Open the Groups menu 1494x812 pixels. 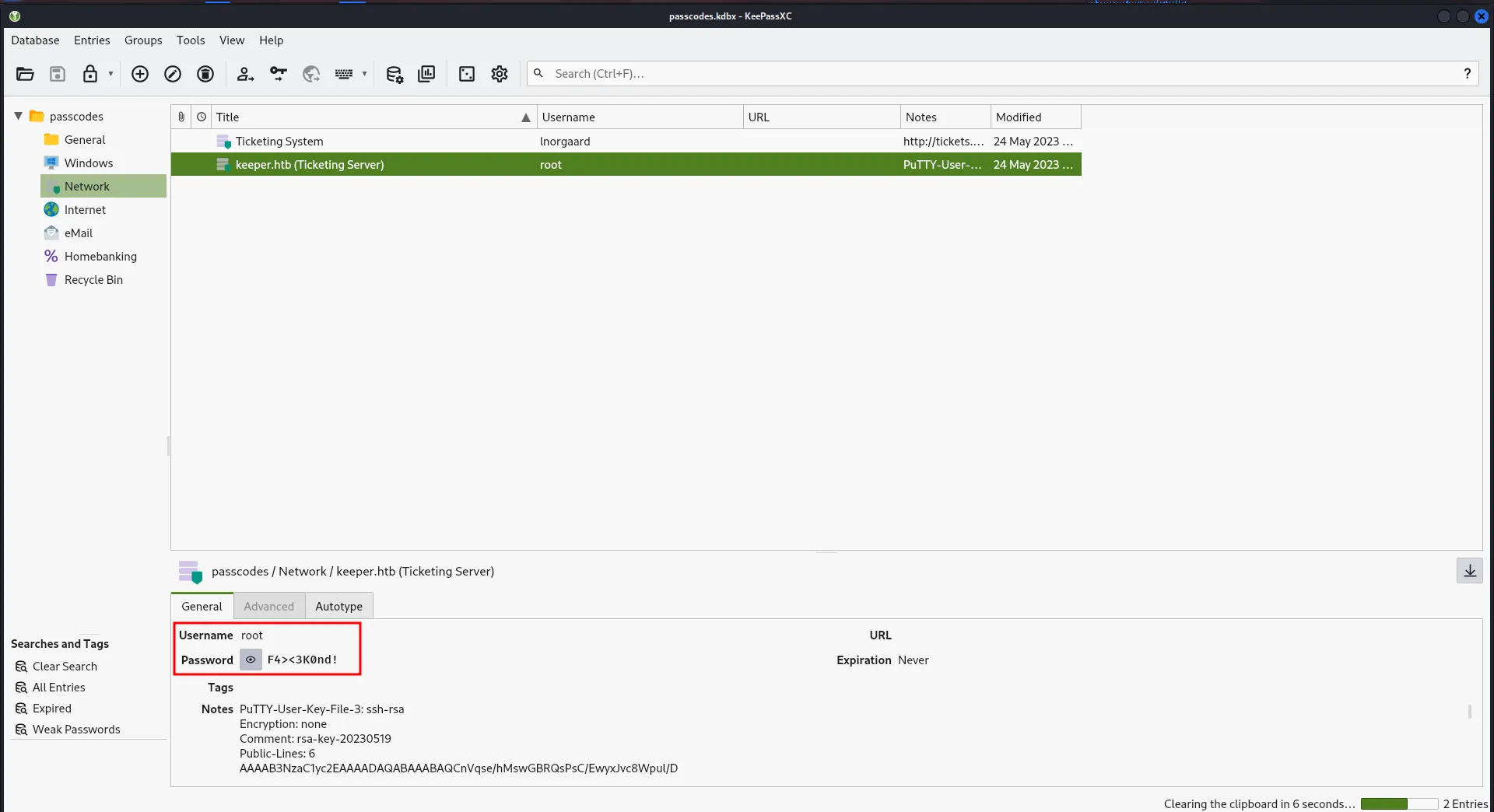(143, 40)
